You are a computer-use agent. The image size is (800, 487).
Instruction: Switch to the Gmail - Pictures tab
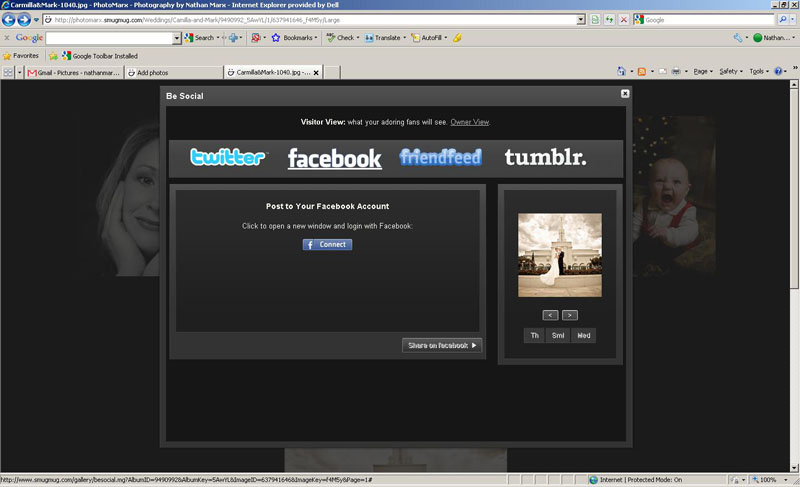(x=74, y=73)
